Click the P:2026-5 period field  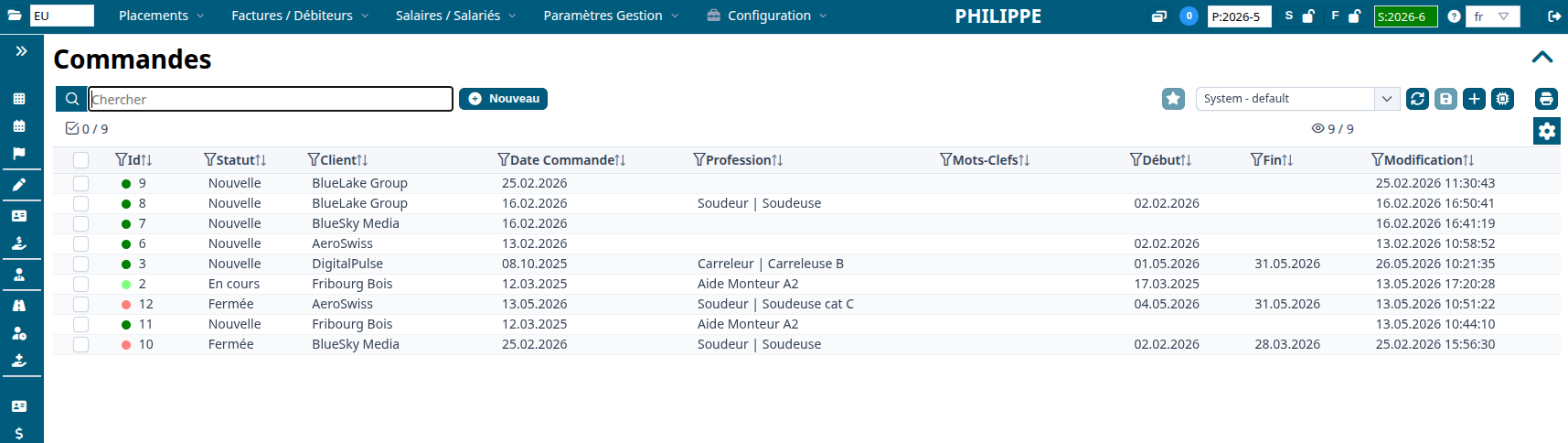click(1239, 16)
